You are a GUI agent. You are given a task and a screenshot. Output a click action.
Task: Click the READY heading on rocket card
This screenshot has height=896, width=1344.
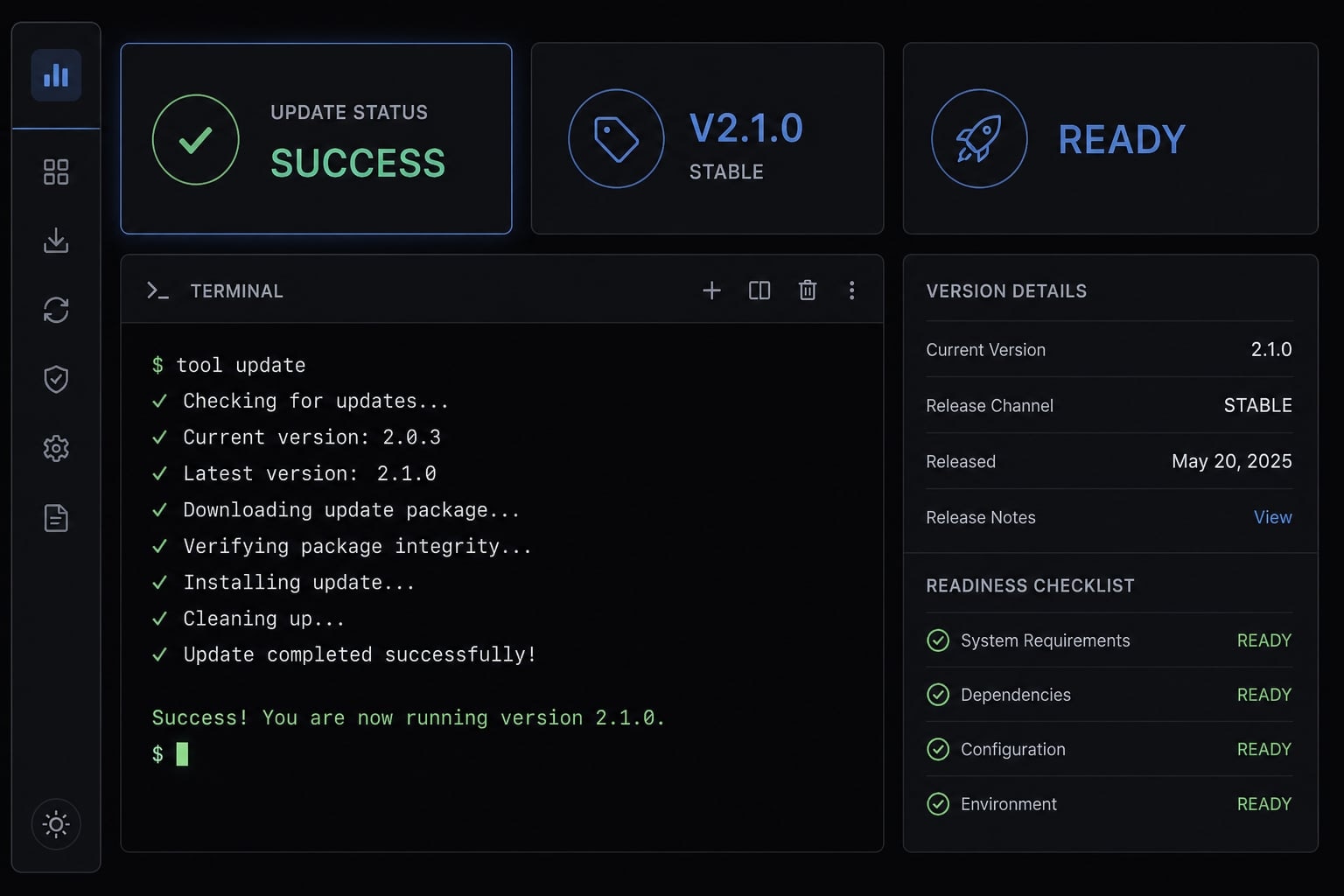(1122, 139)
